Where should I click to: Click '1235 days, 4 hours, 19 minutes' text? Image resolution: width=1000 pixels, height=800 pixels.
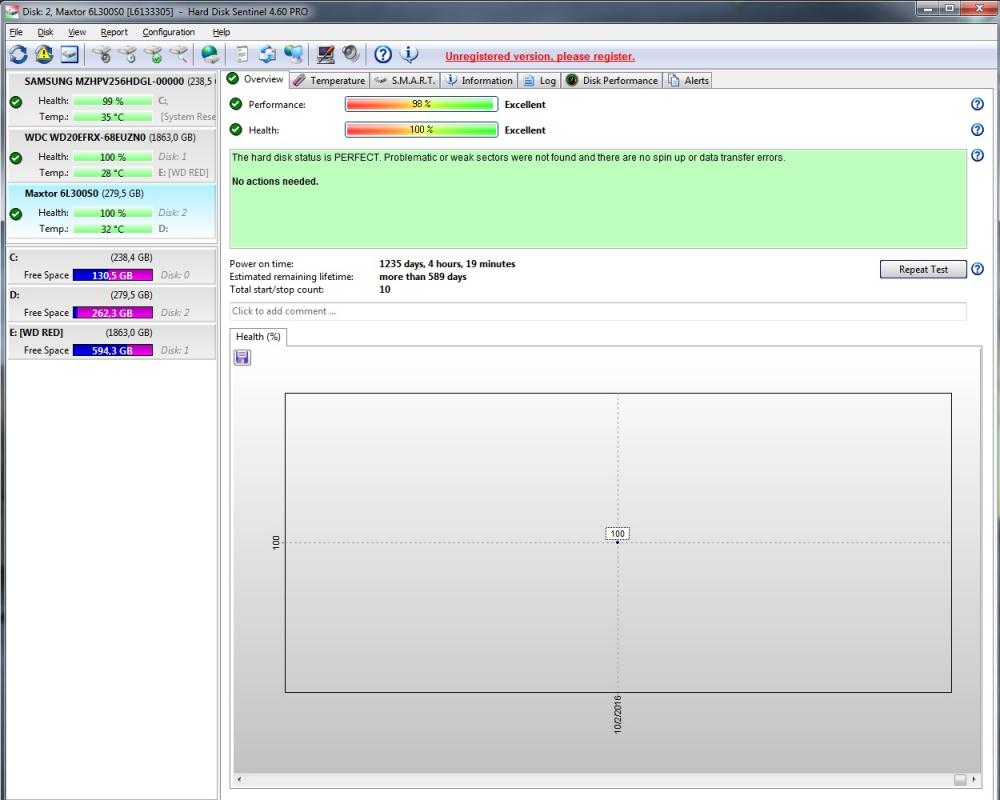pos(447,263)
